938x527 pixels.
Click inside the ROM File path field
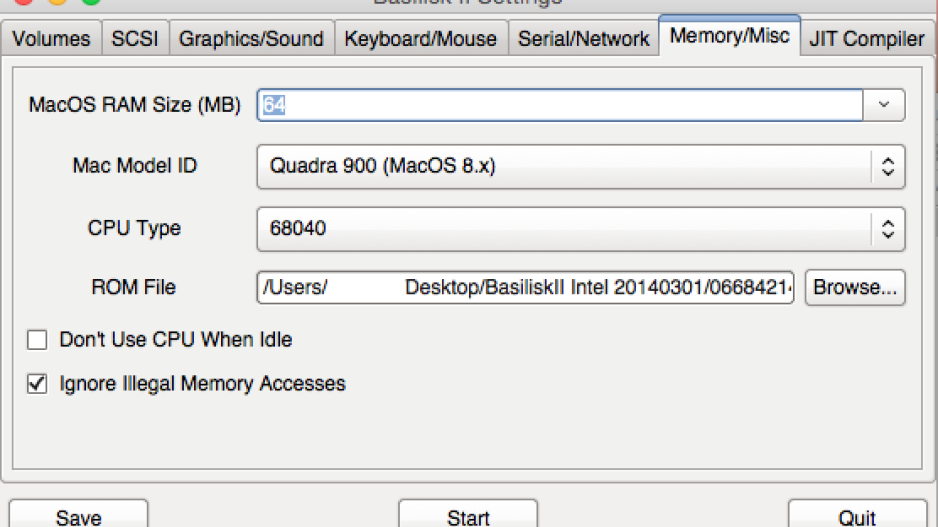[x=525, y=287]
